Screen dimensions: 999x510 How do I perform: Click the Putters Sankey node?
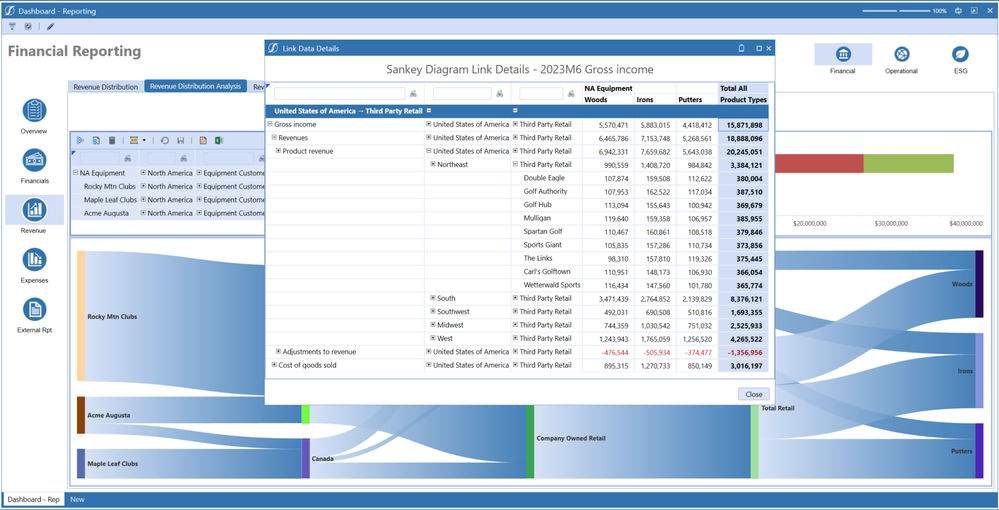click(979, 451)
